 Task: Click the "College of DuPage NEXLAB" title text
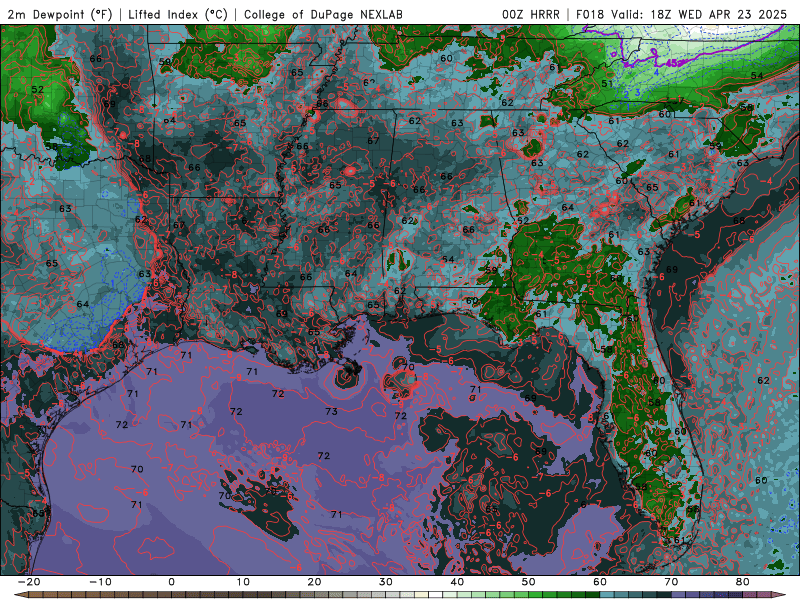click(323, 14)
